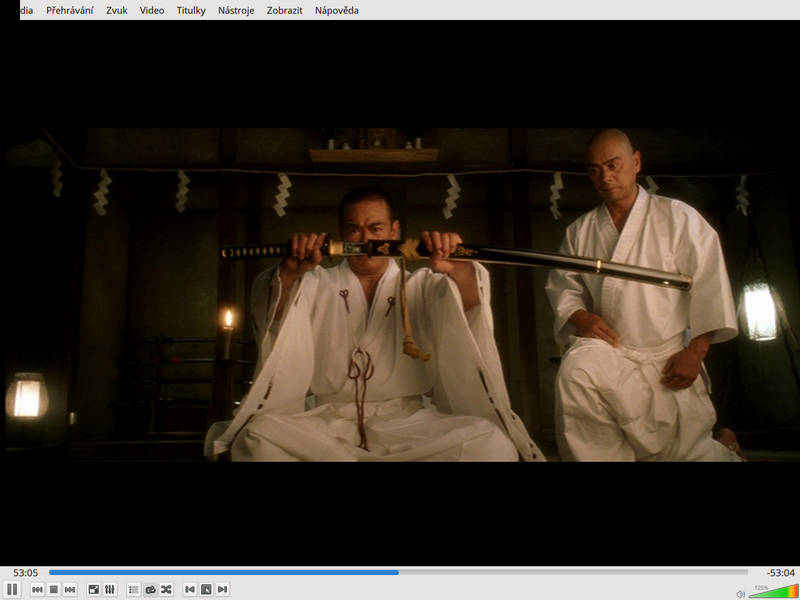The height and width of the screenshot is (600, 800).
Task: Click the video frame showing the sword scene
Action: click(x=400, y=295)
